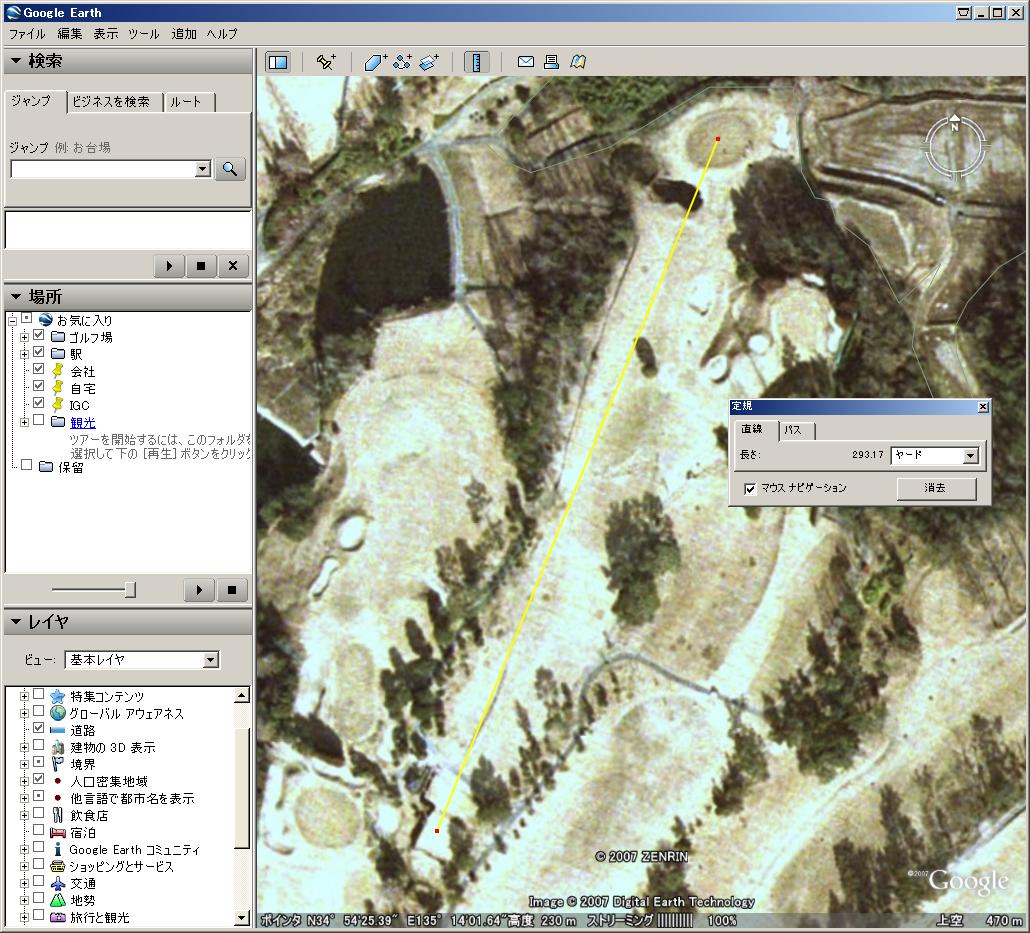
Task: Switch to the パス tab in ruler
Action: click(x=796, y=430)
